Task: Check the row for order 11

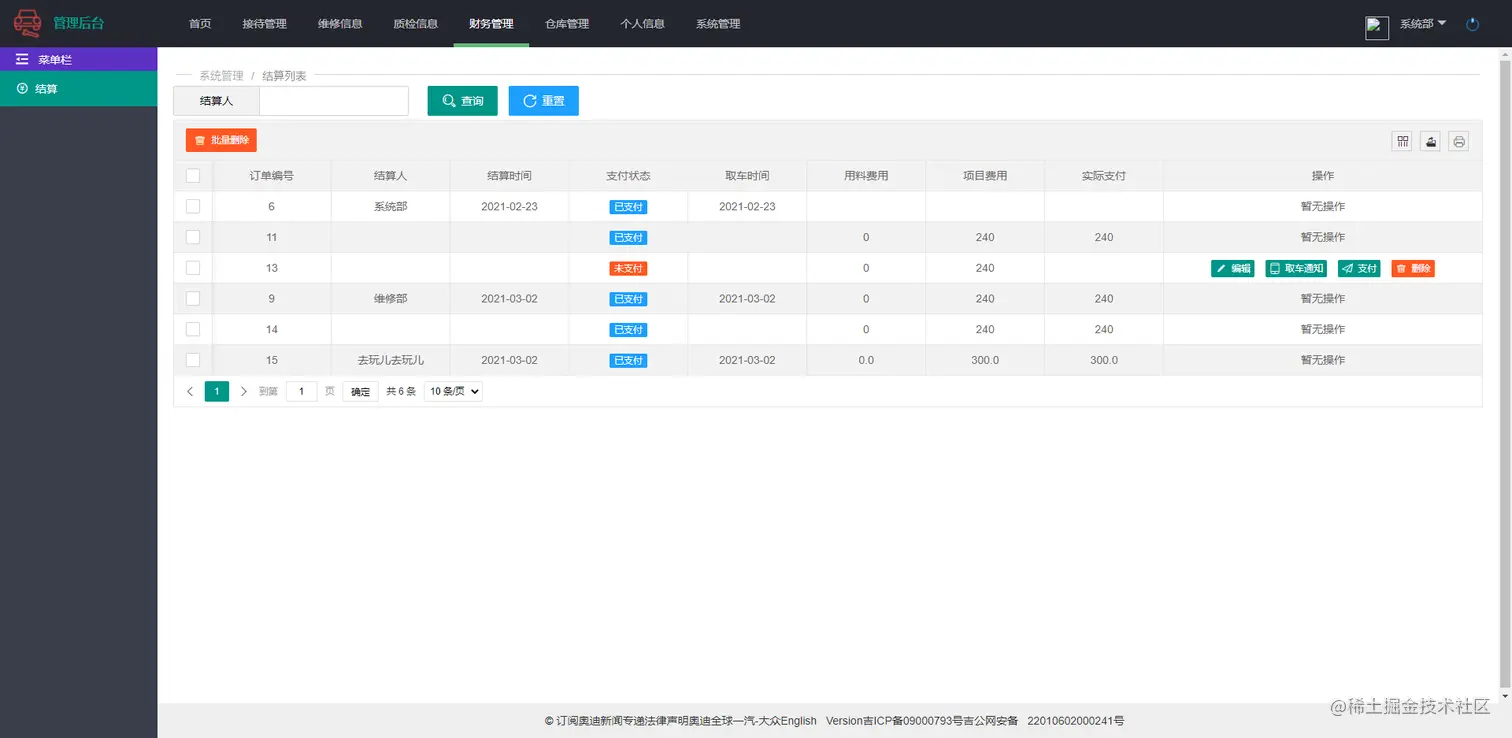Action: (x=193, y=237)
